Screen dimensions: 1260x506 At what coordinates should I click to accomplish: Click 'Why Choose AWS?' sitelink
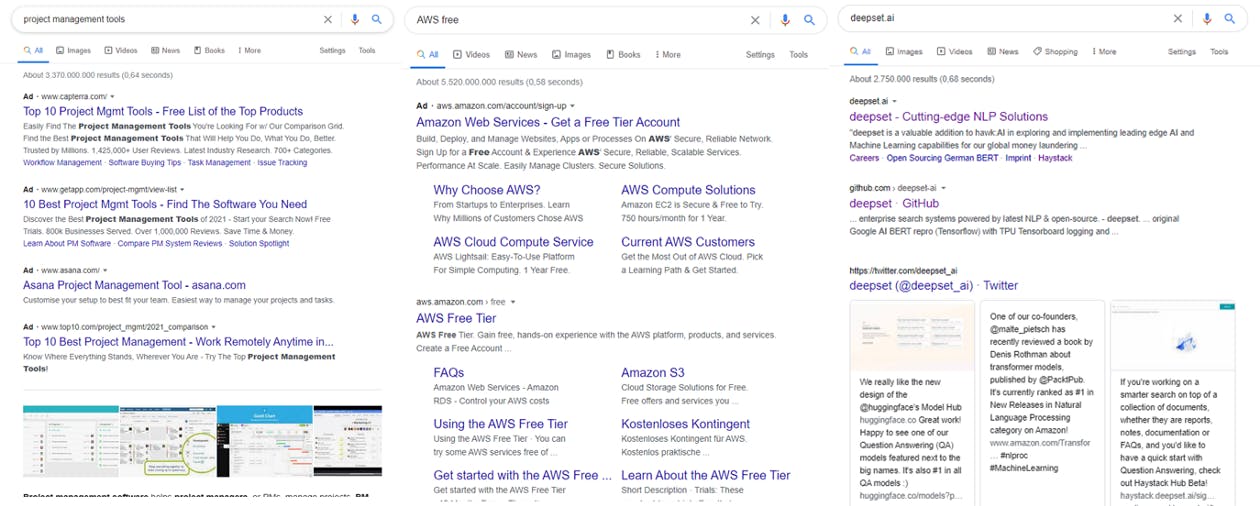(x=487, y=190)
